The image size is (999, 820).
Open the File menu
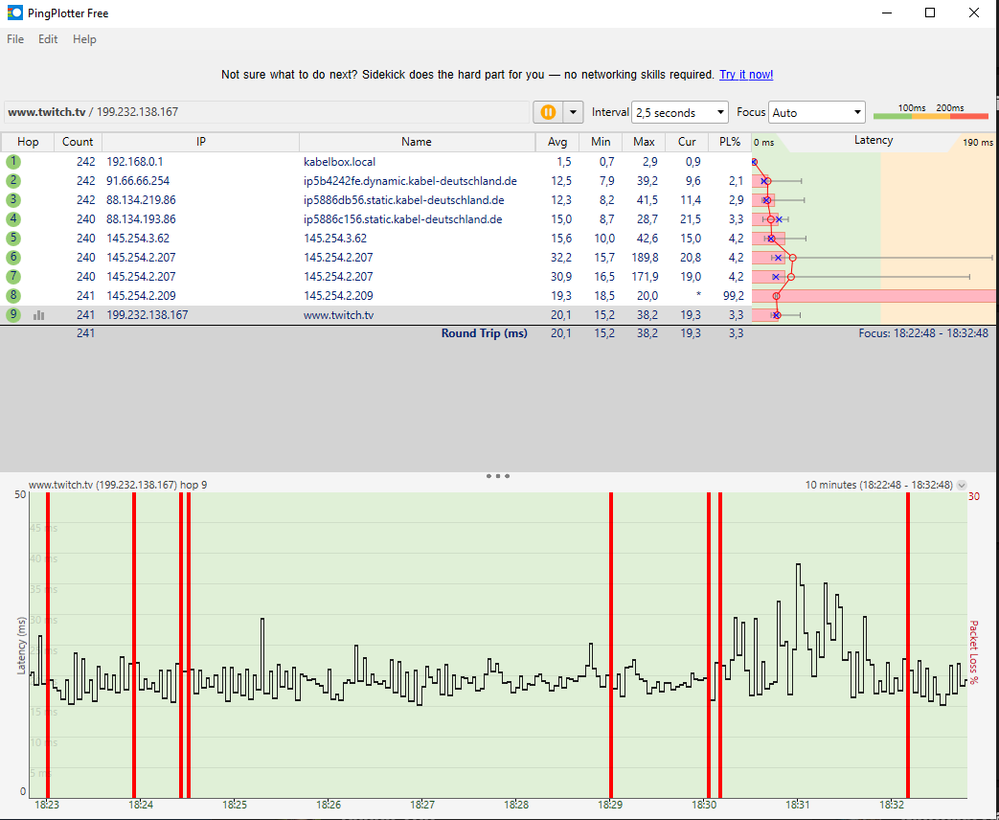pos(15,39)
